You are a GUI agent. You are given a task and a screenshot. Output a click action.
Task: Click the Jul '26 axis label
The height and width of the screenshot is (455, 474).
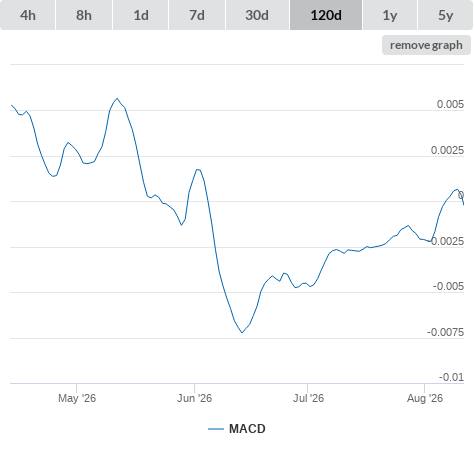[x=308, y=398]
